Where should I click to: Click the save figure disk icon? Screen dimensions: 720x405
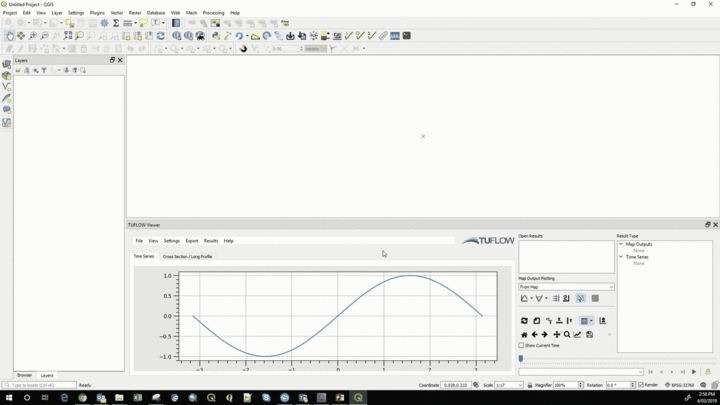(x=590, y=335)
